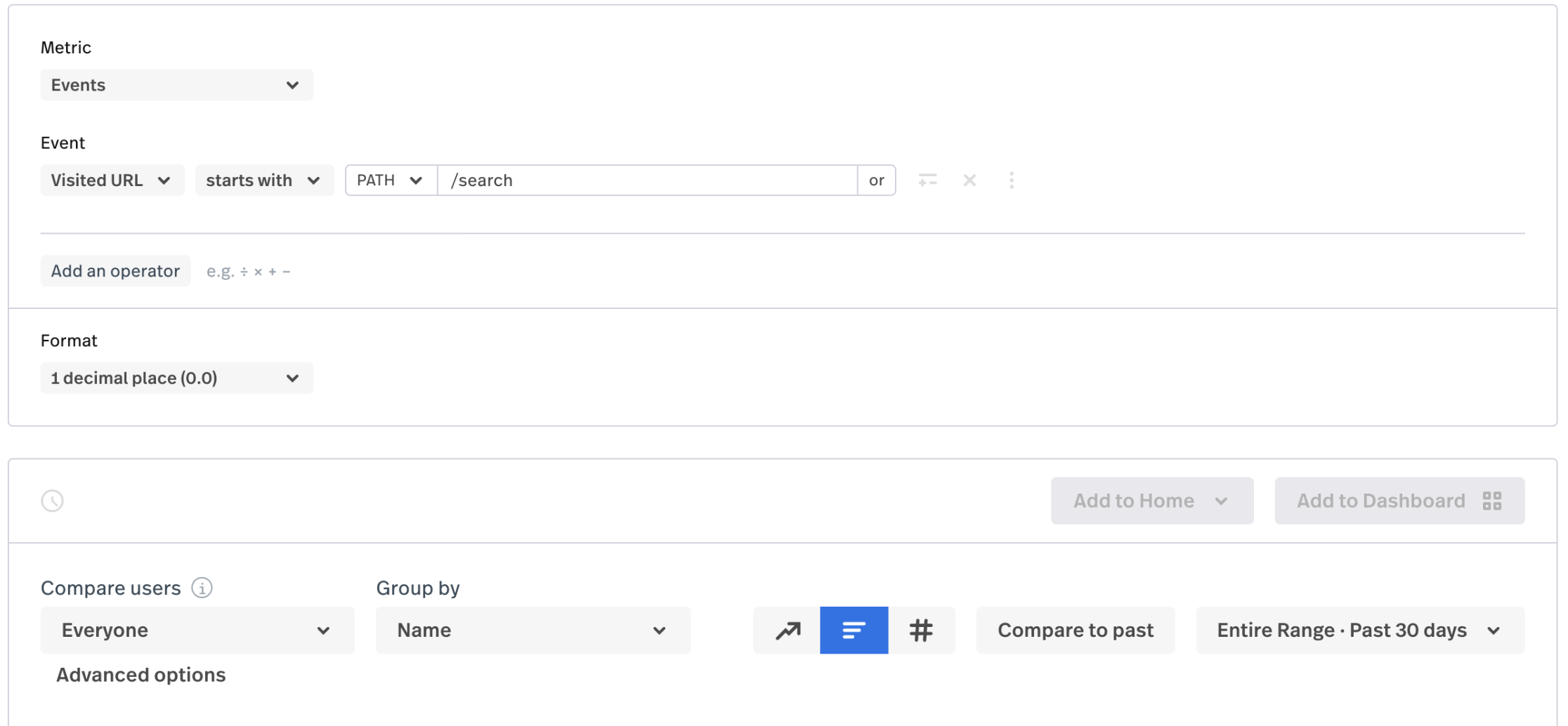Select the horizontal bar chart view

854,631
